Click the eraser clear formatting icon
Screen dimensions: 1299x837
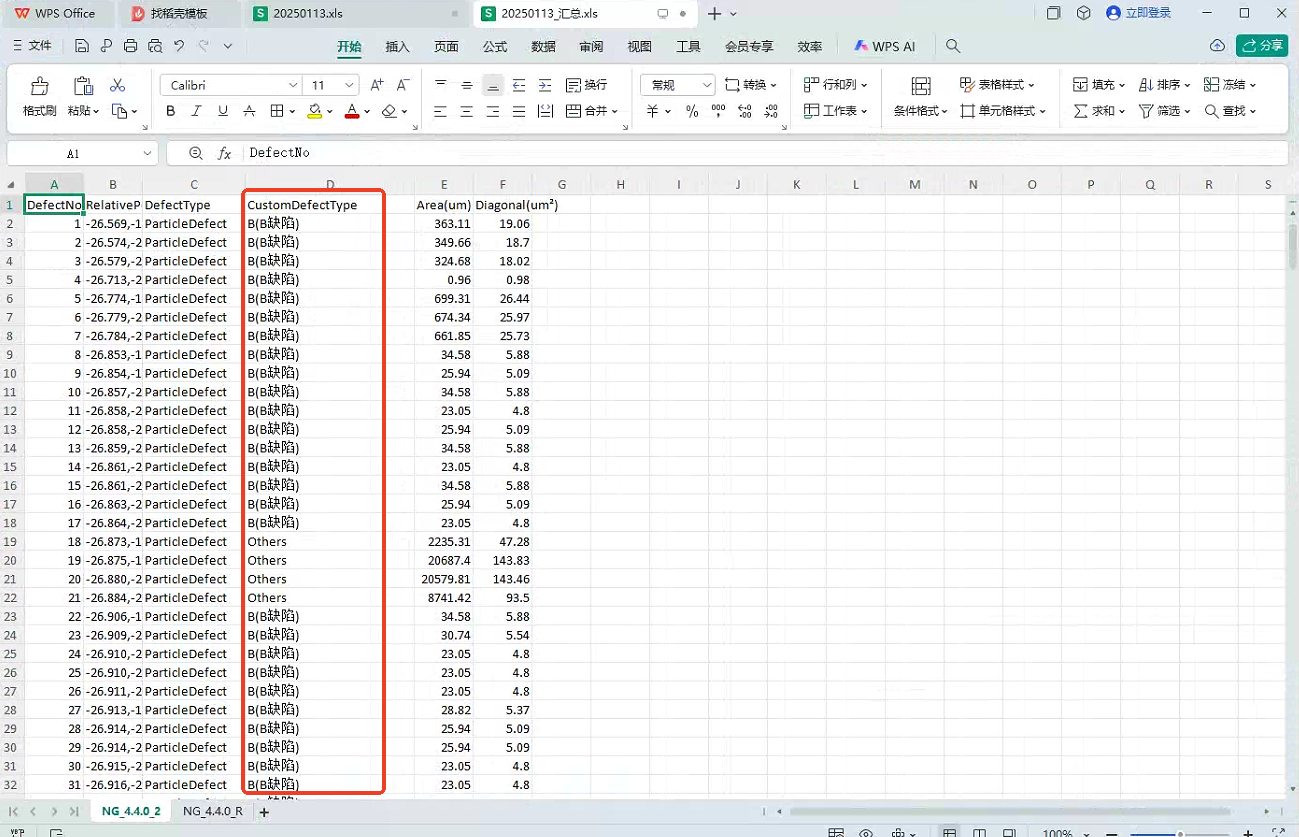(x=390, y=111)
